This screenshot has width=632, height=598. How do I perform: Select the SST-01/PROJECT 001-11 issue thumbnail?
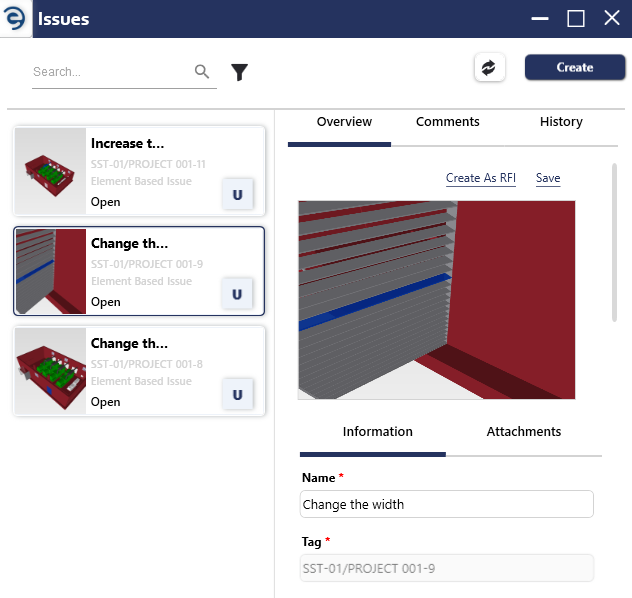point(50,171)
